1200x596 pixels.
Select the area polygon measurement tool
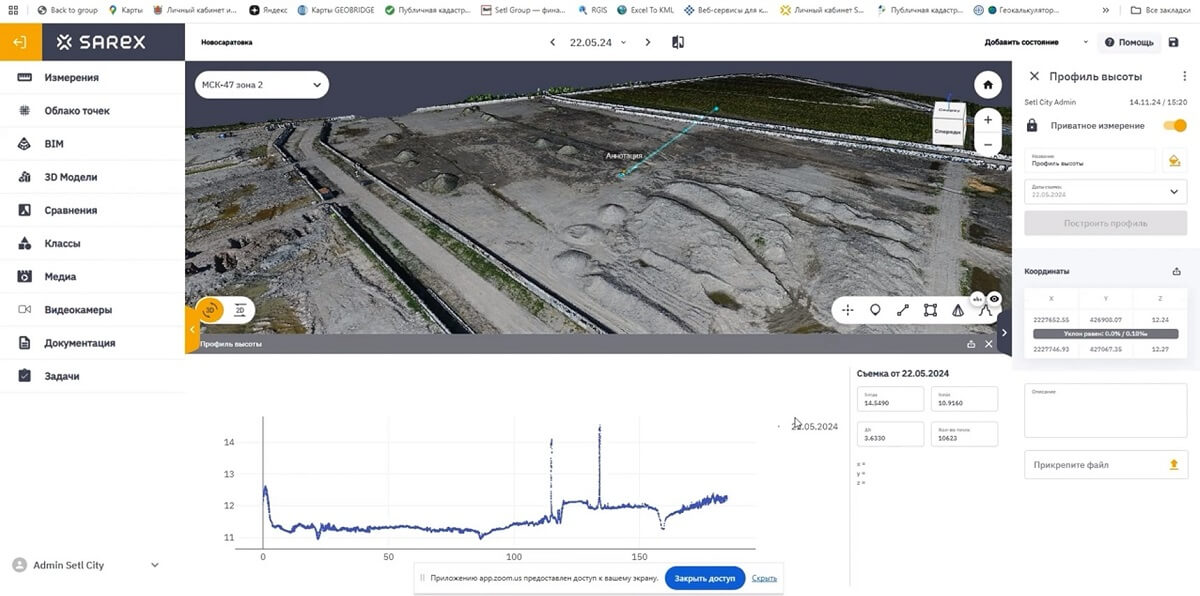930,310
